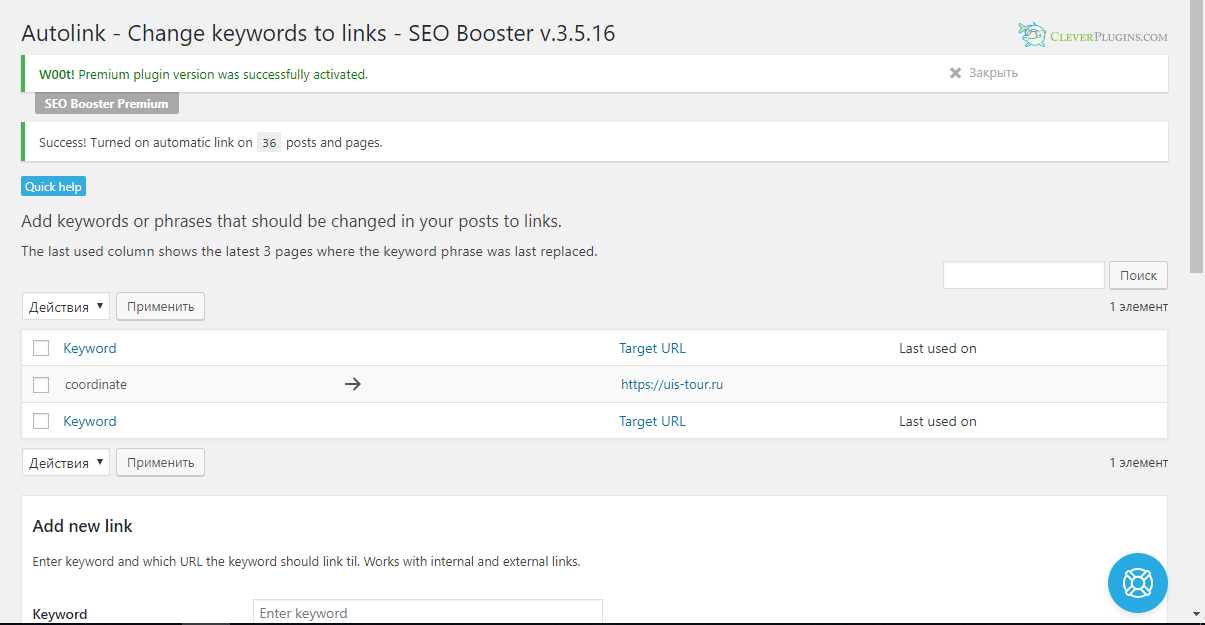Sort by Keyword in table footer
This screenshot has width=1205, height=625.
point(90,421)
